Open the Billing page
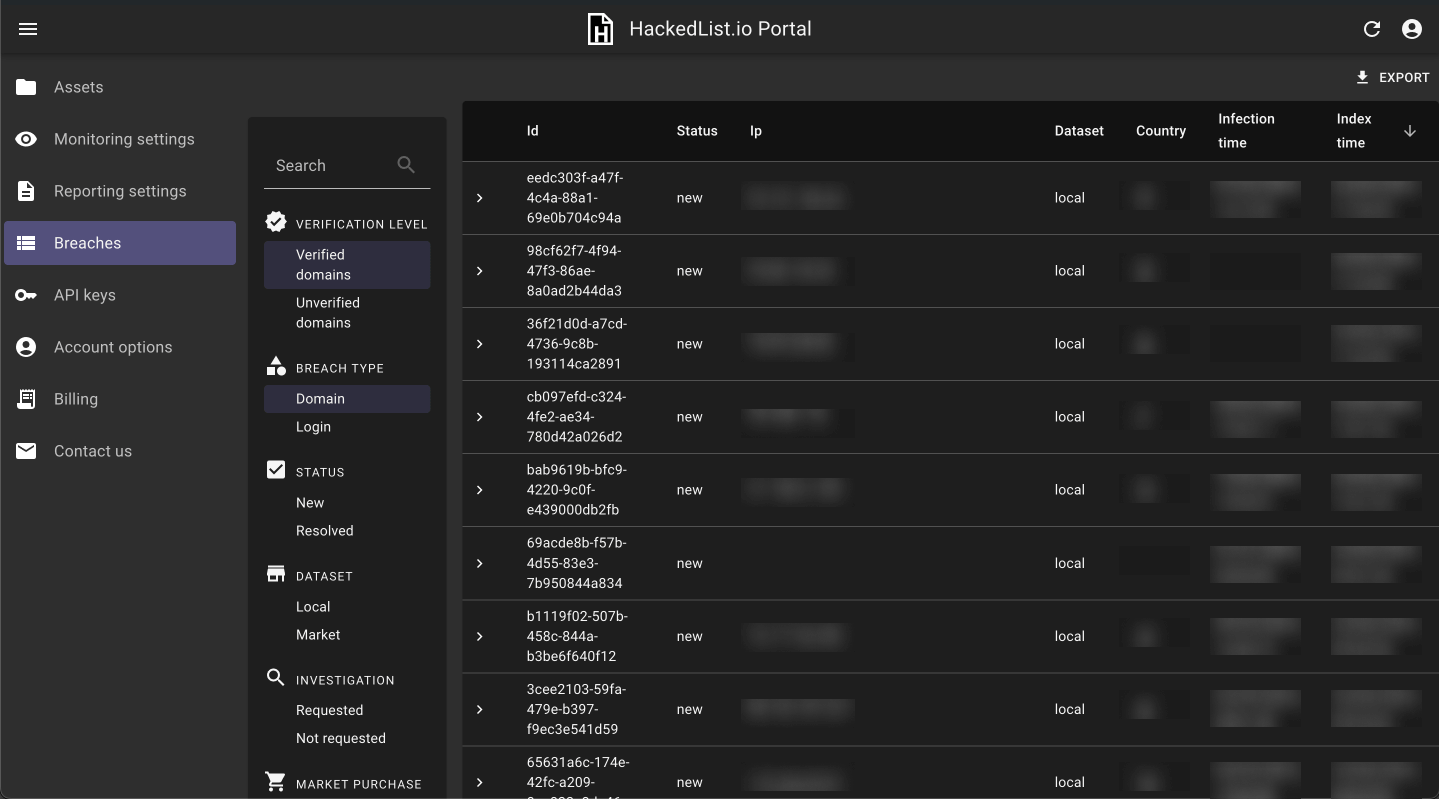The image size is (1439, 799). (120, 399)
